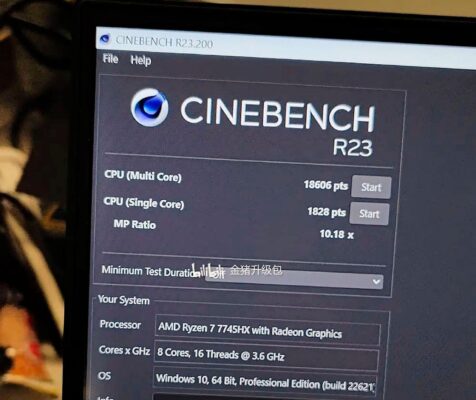476x400 pixels.
Task: Click the 18606 pts multi core score
Action: tap(326, 185)
